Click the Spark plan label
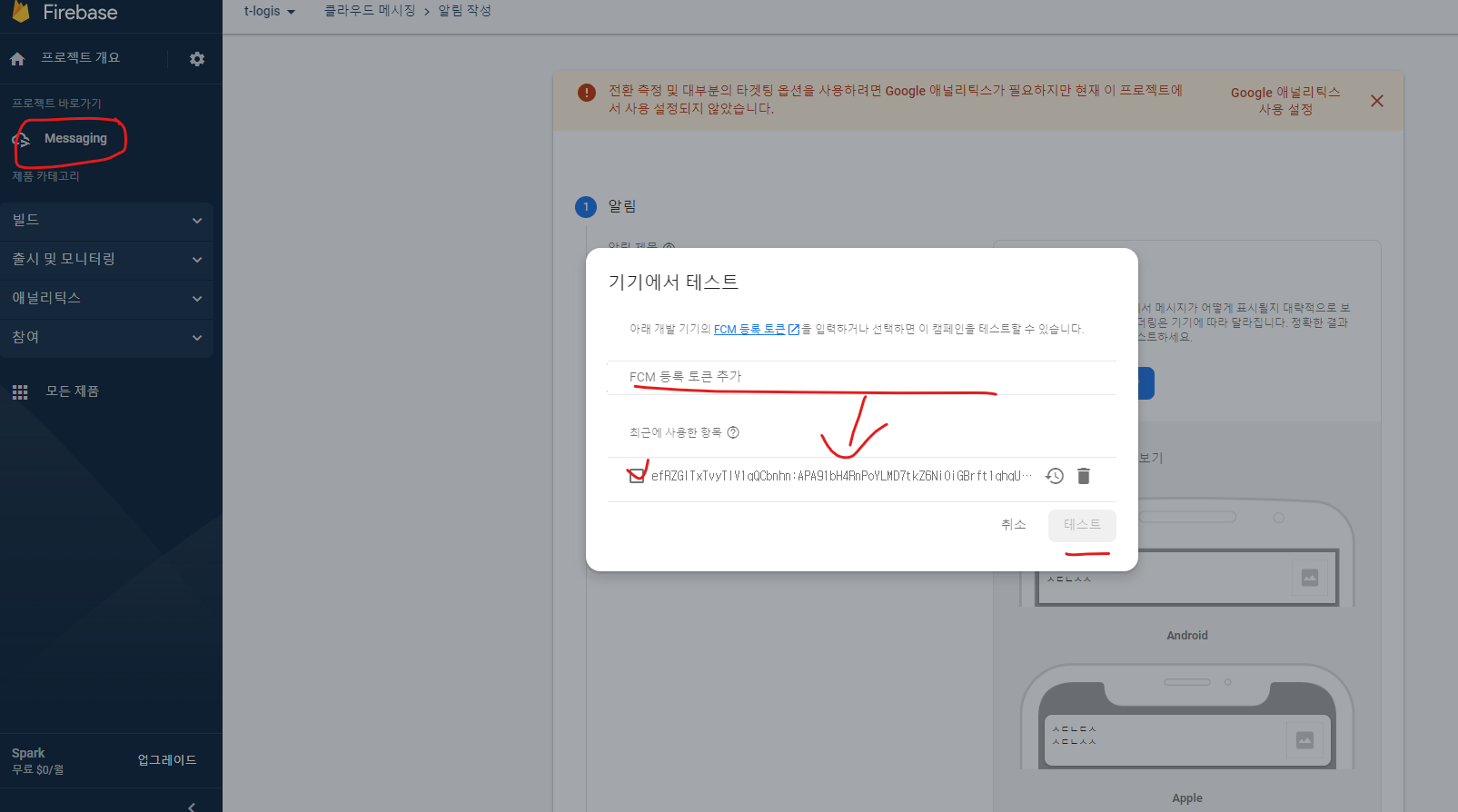This screenshot has width=1458, height=812. [x=28, y=754]
